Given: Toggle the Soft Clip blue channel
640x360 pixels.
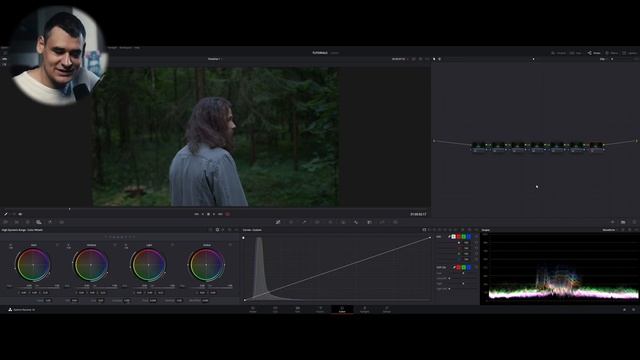Looking at the screenshot, I should pyautogui.click(x=469, y=267).
